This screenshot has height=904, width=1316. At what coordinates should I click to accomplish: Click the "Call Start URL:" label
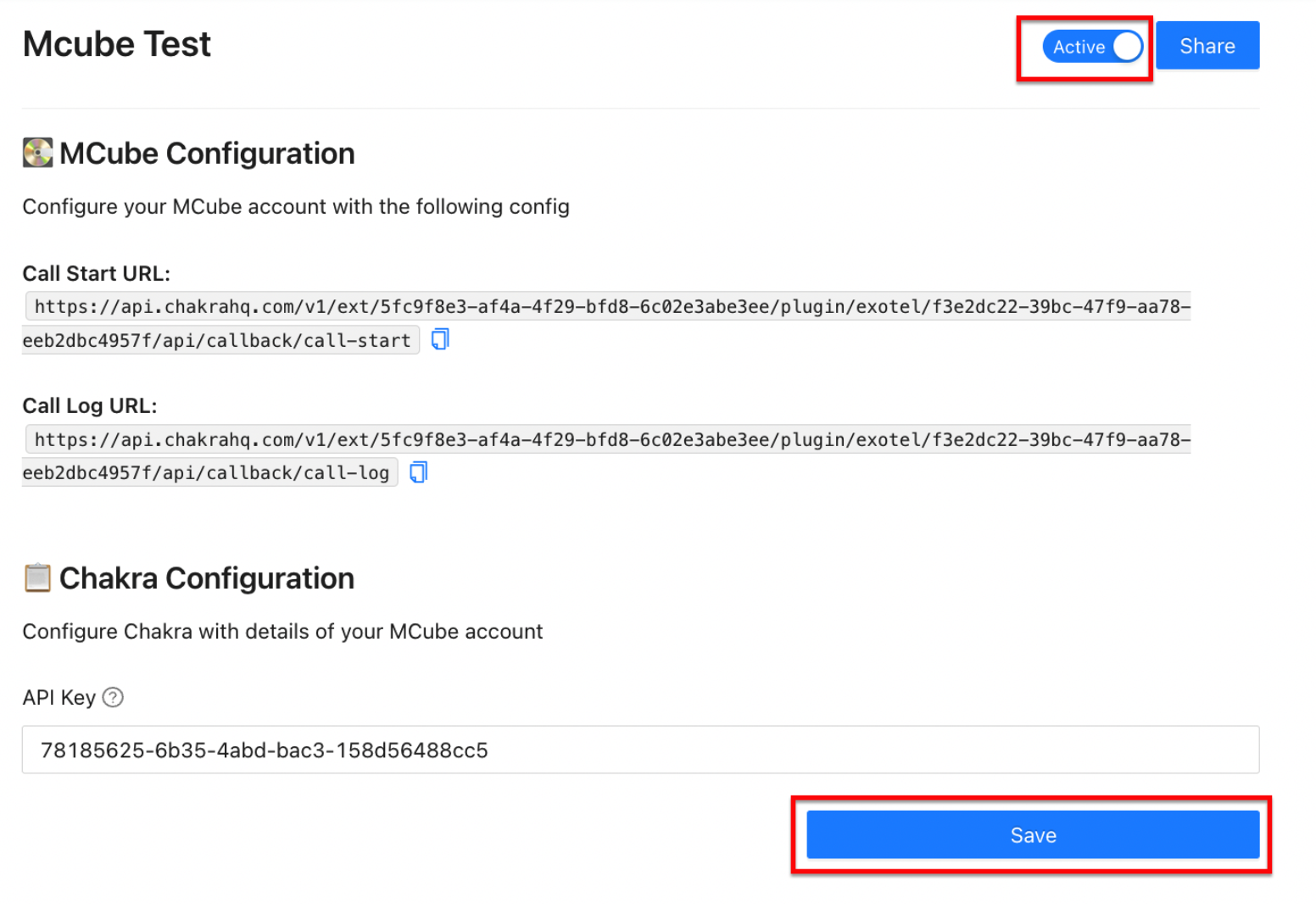click(97, 274)
